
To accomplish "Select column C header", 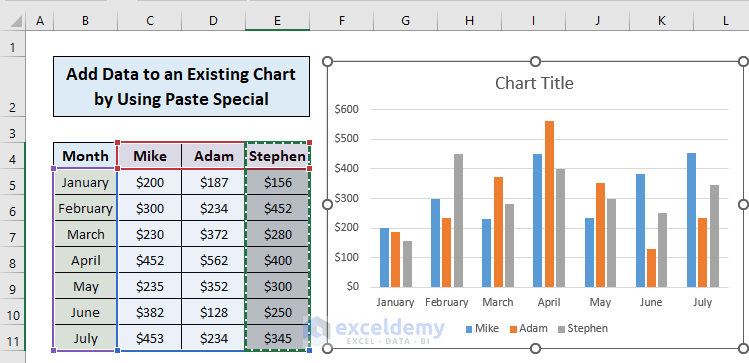I will click(x=150, y=21).
